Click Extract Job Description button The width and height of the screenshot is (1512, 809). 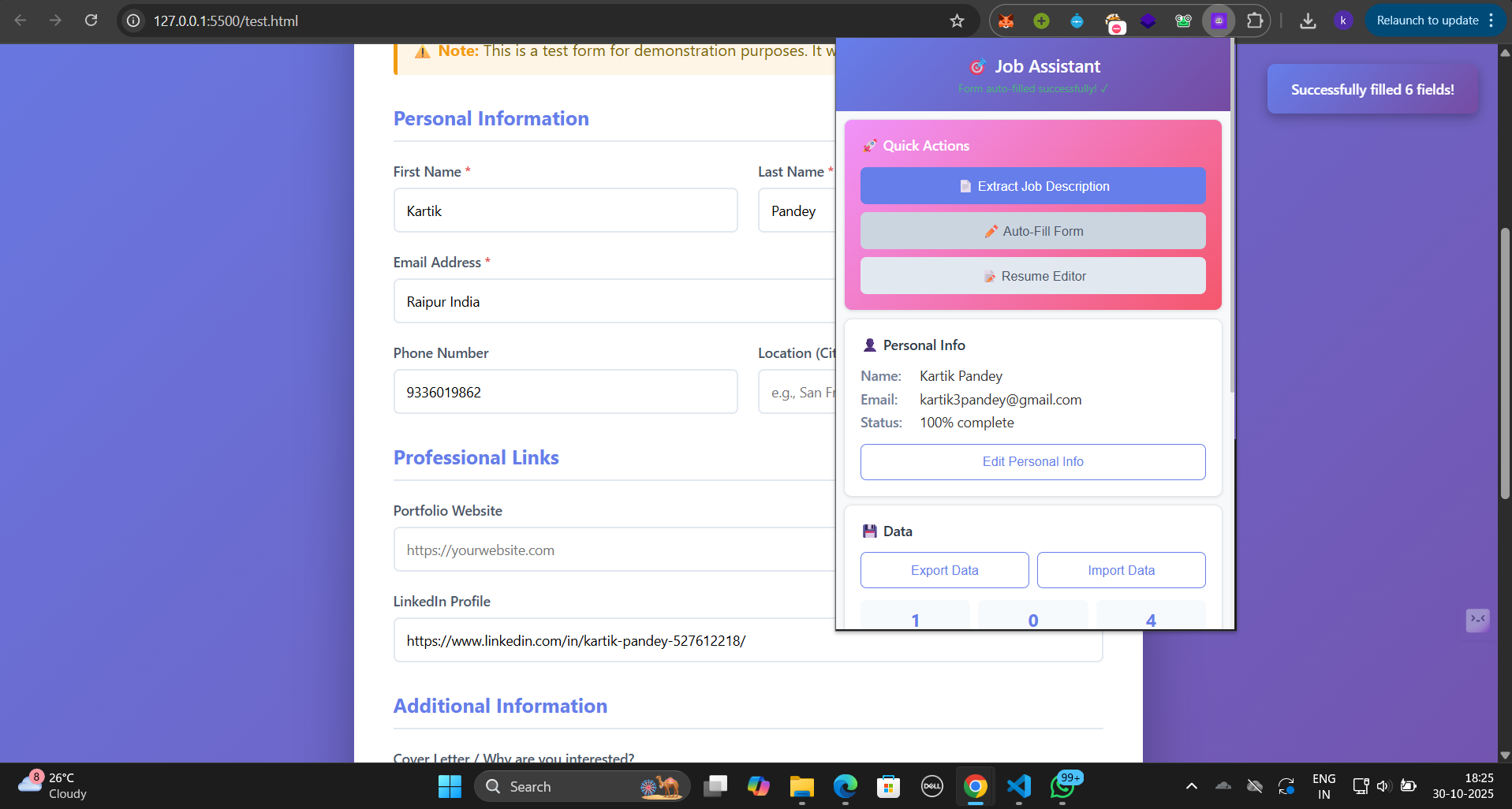point(1033,186)
